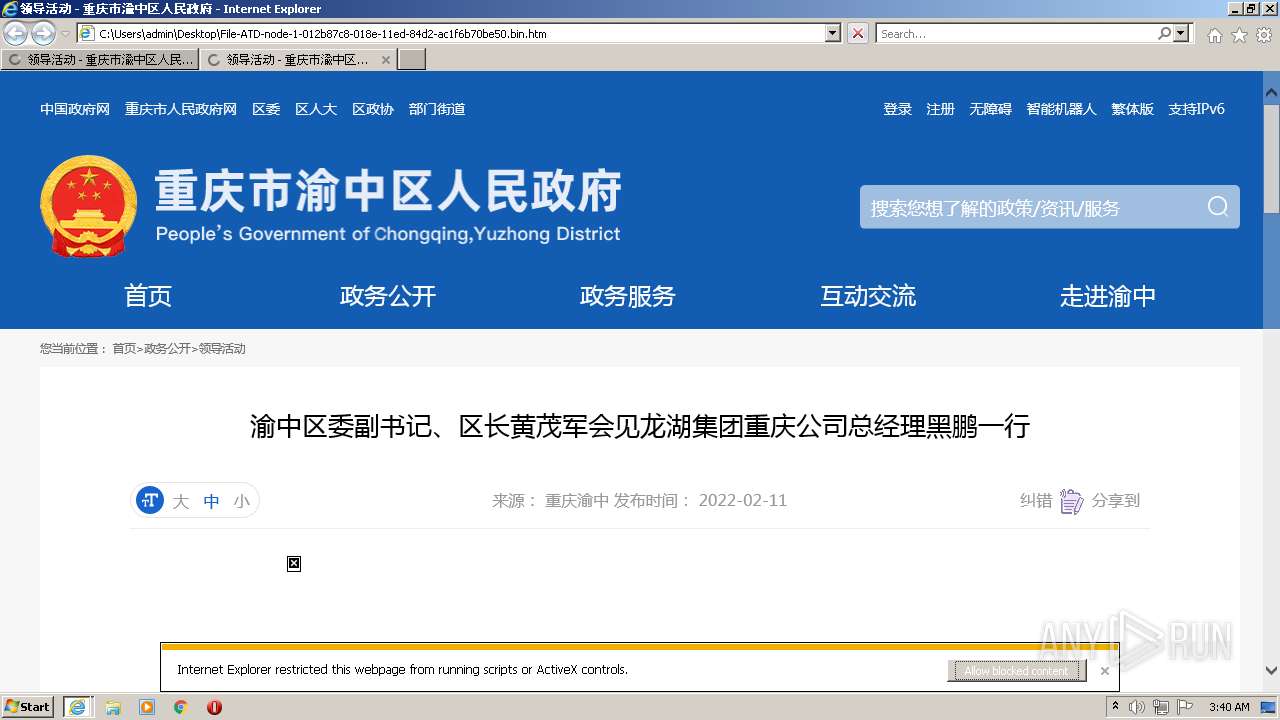
Task: Click 分享到 share link
Action: pyautogui.click(x=1116, y=501)
